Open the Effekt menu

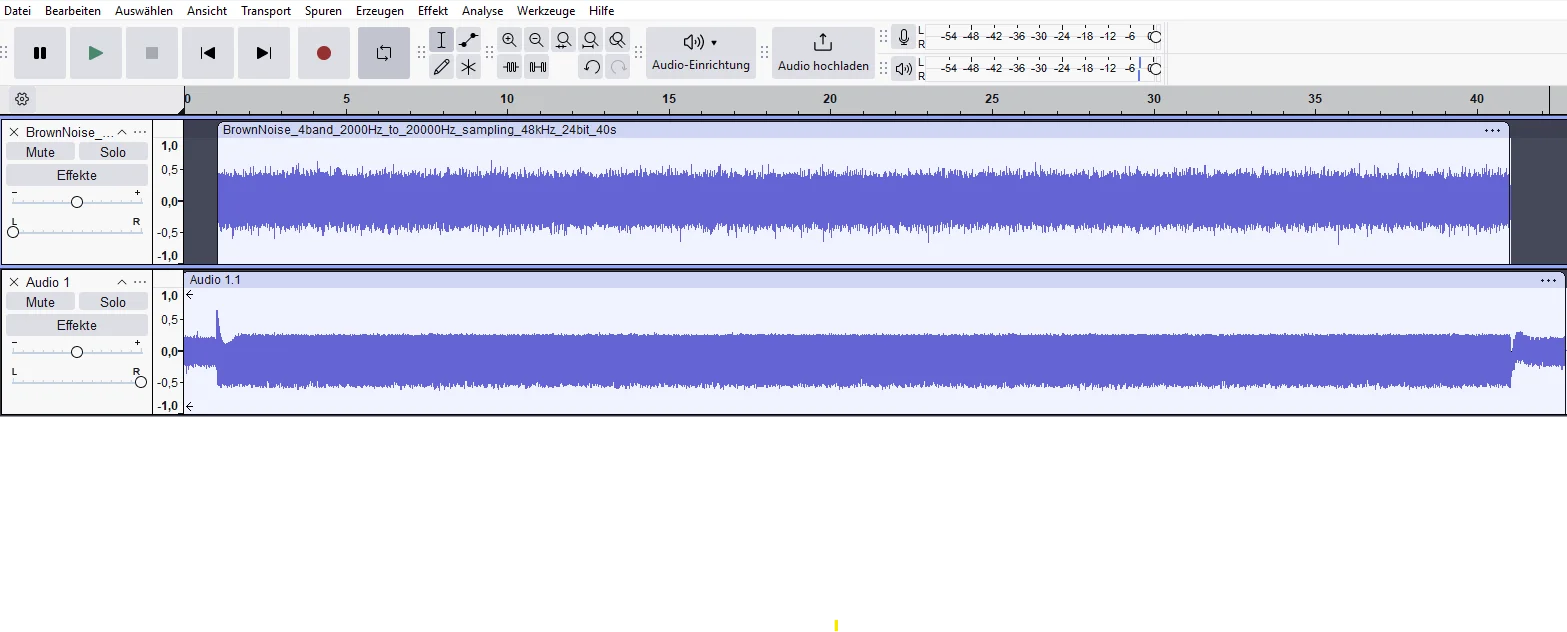433,11
